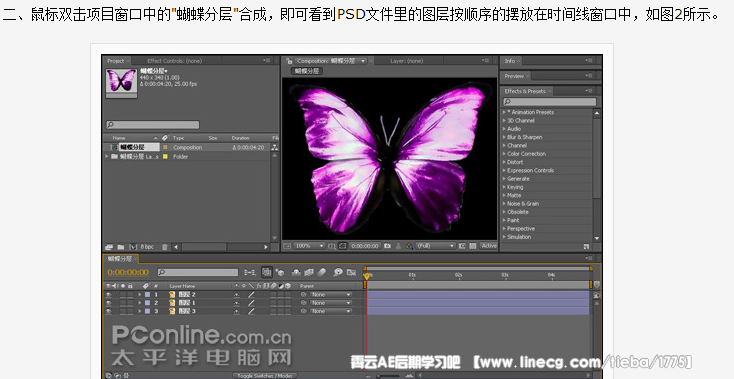
Task: Click the Toggle Switches / Modes button
Action: click(265, 375)
